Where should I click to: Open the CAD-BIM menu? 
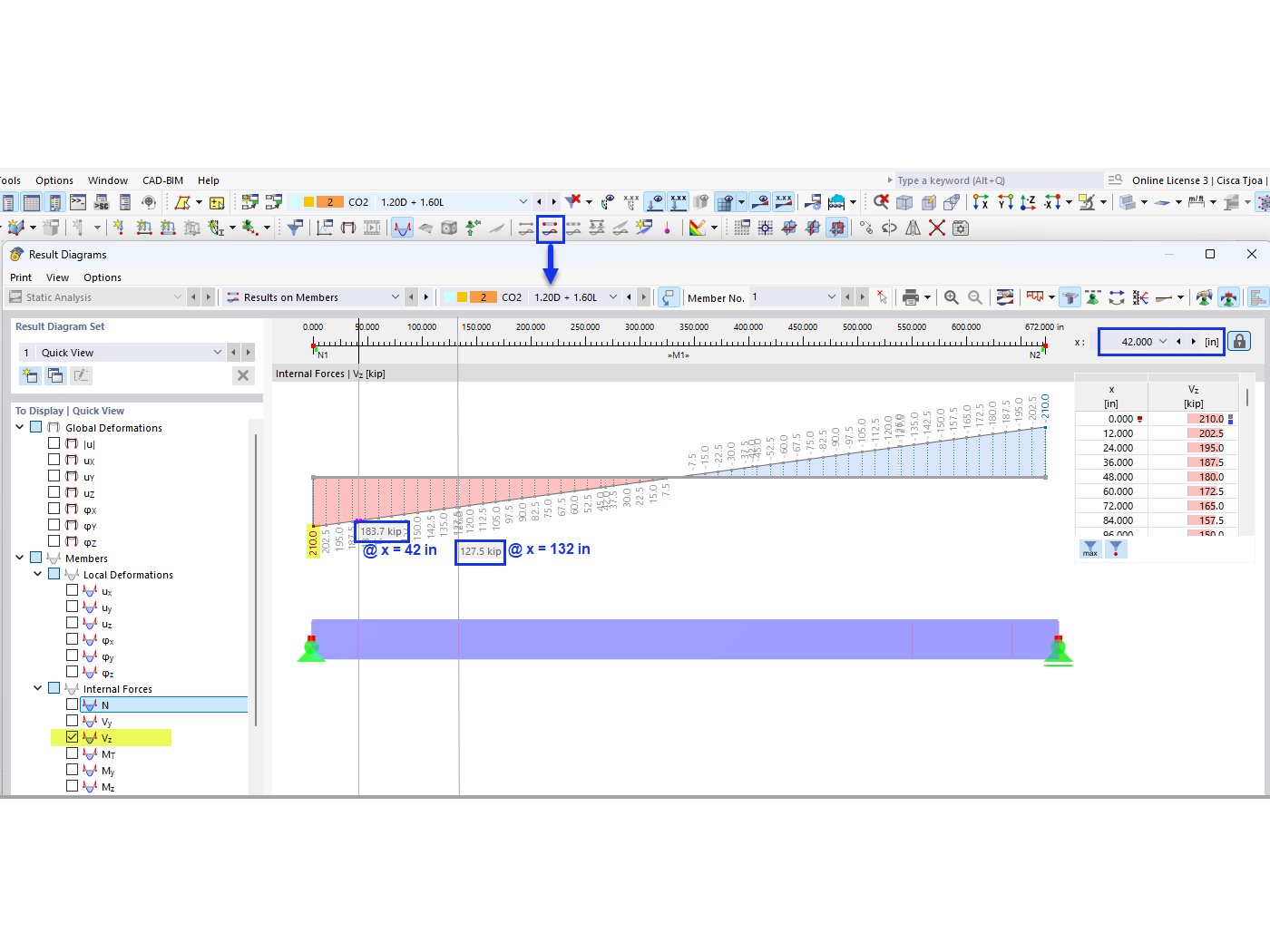click(x=162, y=180)
